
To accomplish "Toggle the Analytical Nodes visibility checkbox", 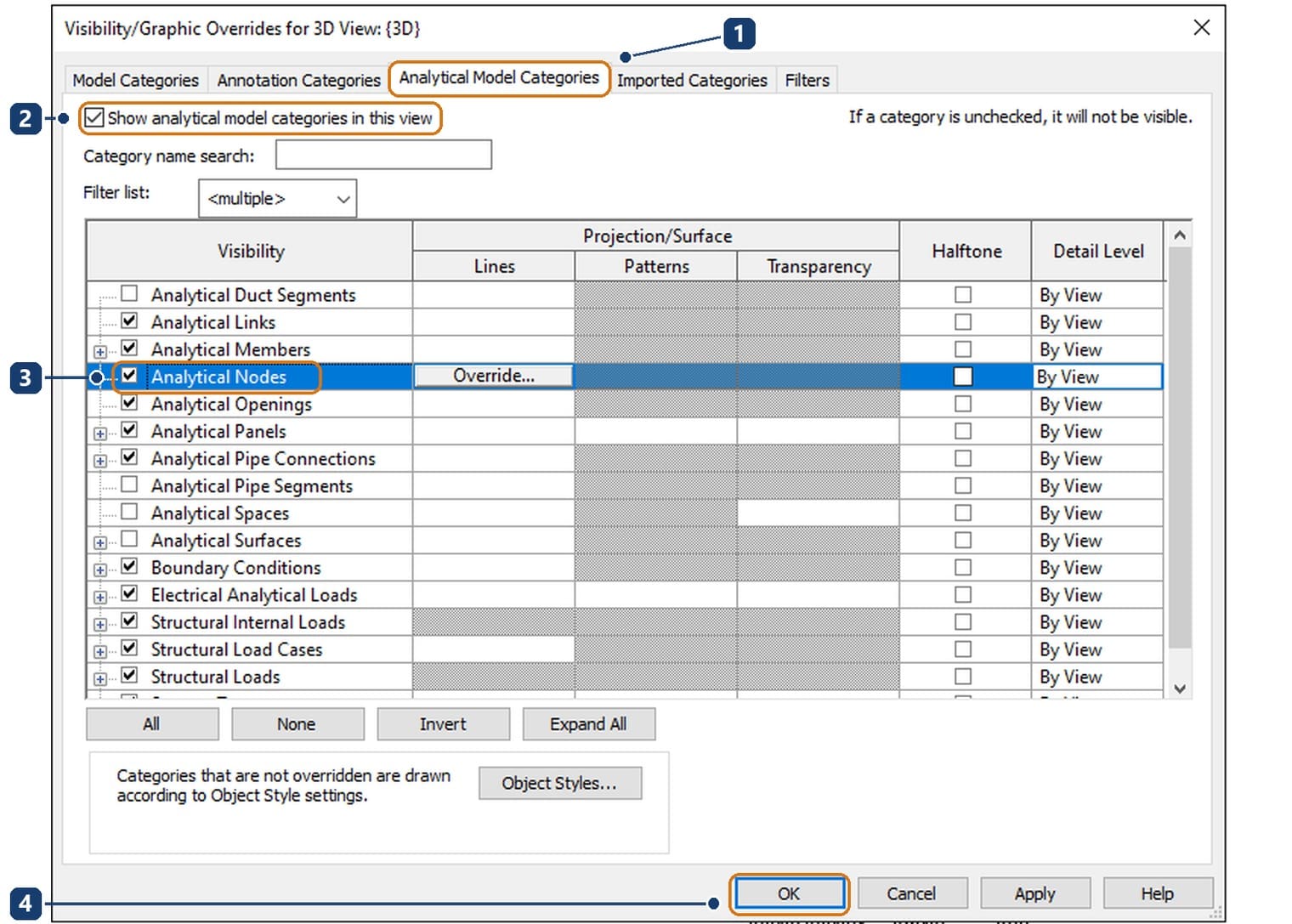I will pos(129,376).
